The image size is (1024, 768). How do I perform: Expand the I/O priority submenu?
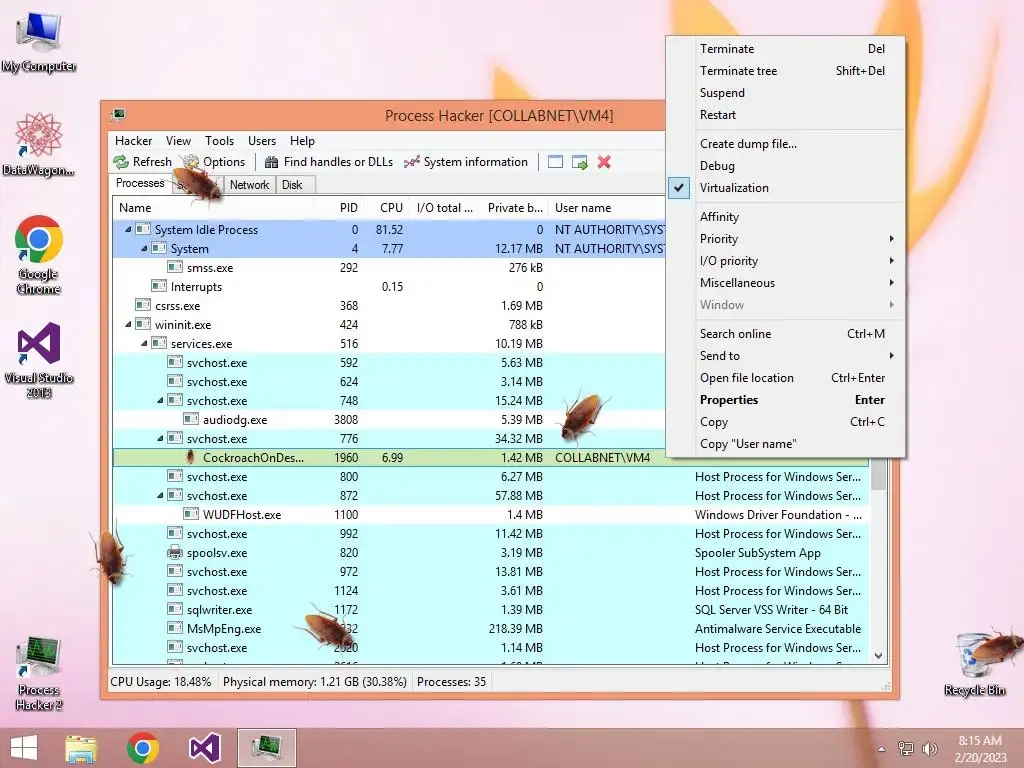coord(786,261)
